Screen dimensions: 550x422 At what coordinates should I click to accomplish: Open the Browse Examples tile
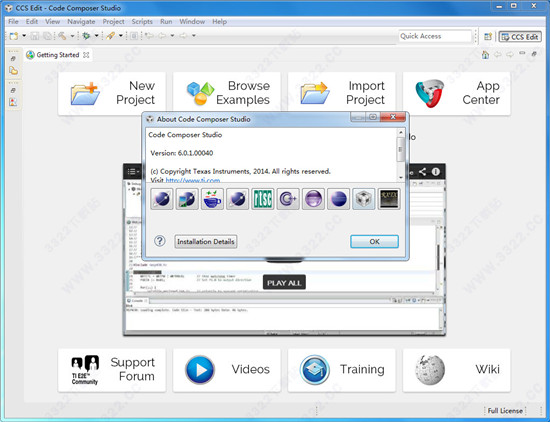[227, 93]
